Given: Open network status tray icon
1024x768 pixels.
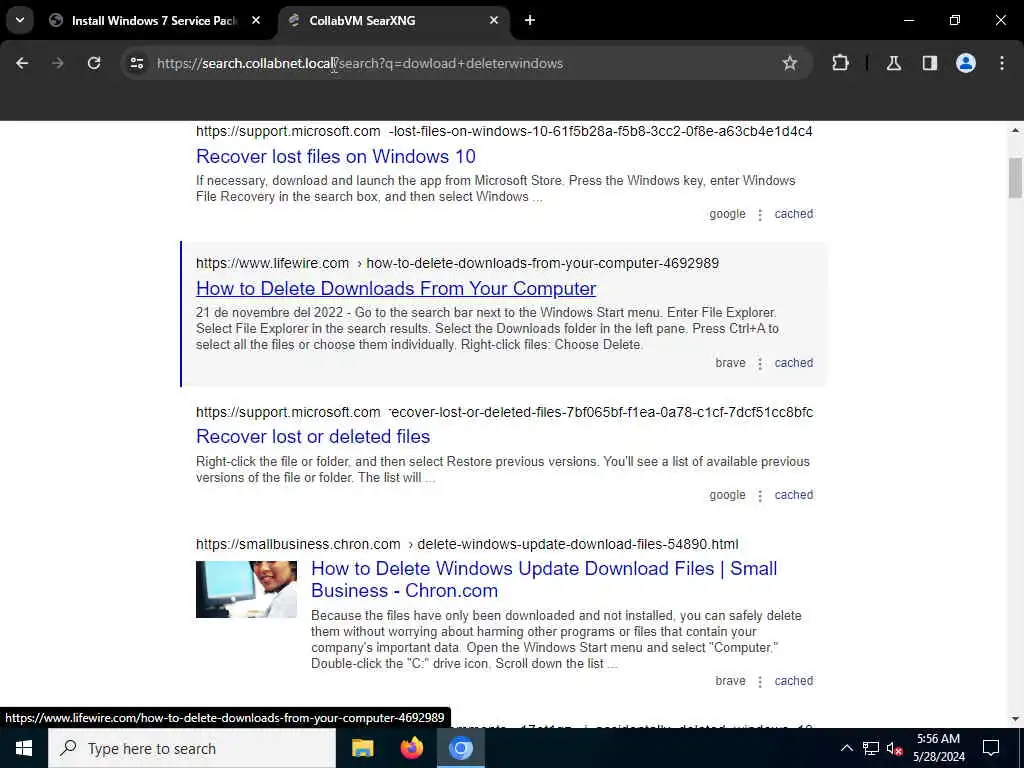Looking at the screenshot, I should point(871,748).
